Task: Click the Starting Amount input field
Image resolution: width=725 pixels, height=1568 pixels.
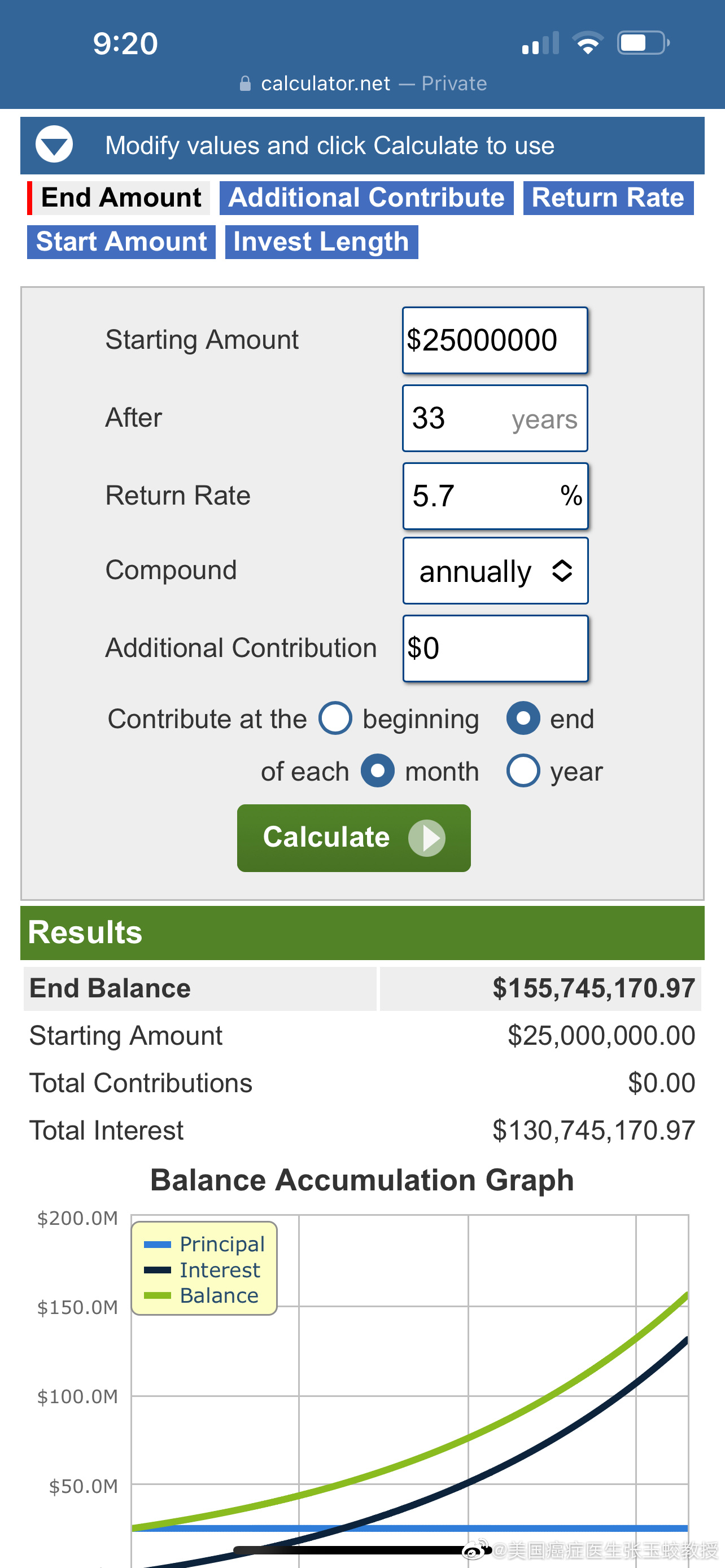Action: pyautogui.click(x=495, y=340)
